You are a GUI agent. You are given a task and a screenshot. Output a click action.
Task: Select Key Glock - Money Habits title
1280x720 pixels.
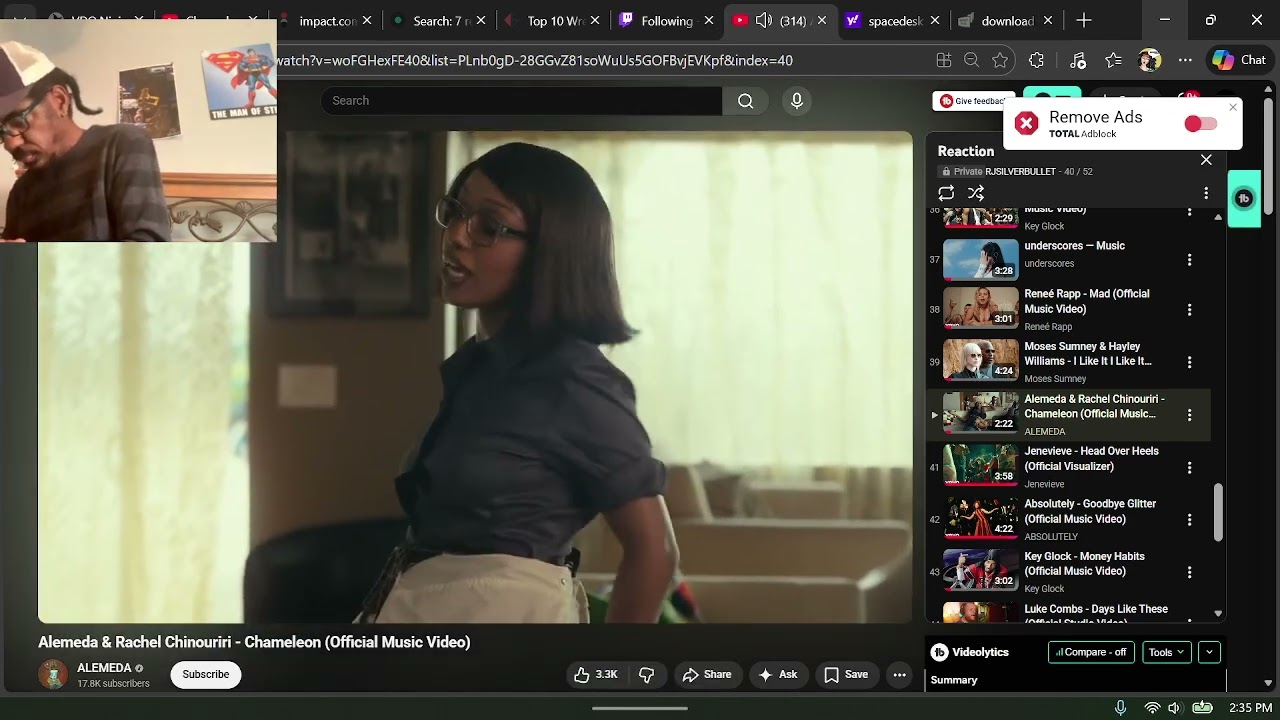click(x=1084, y=564)
